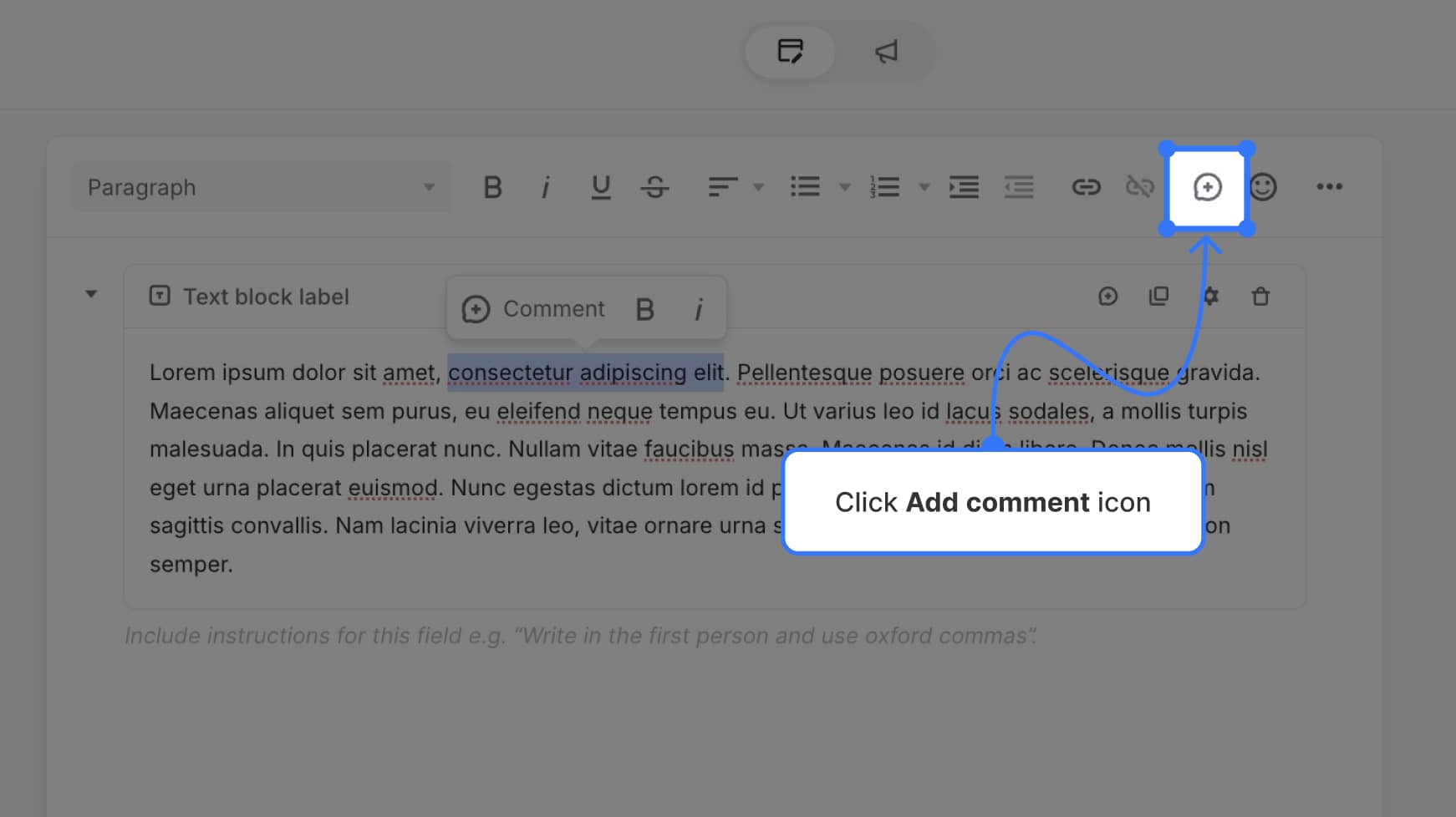The width and height of the screenshot is (1456, 817).
Task: Click the word 'euismod' in the paragraph
Action: (x=393, y=488)
